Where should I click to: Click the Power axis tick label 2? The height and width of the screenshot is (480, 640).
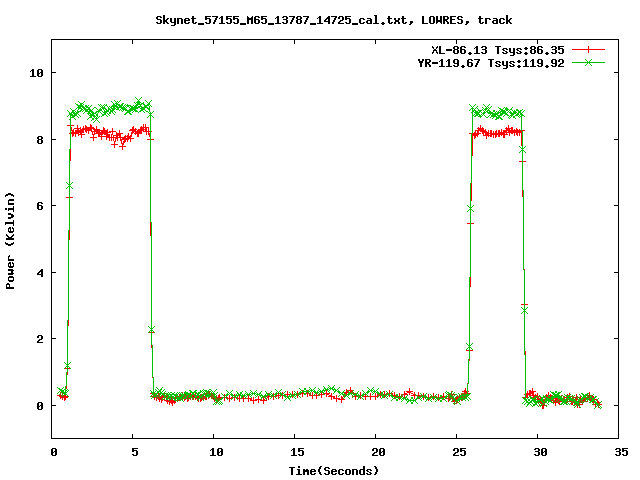(x=40, y=339)
